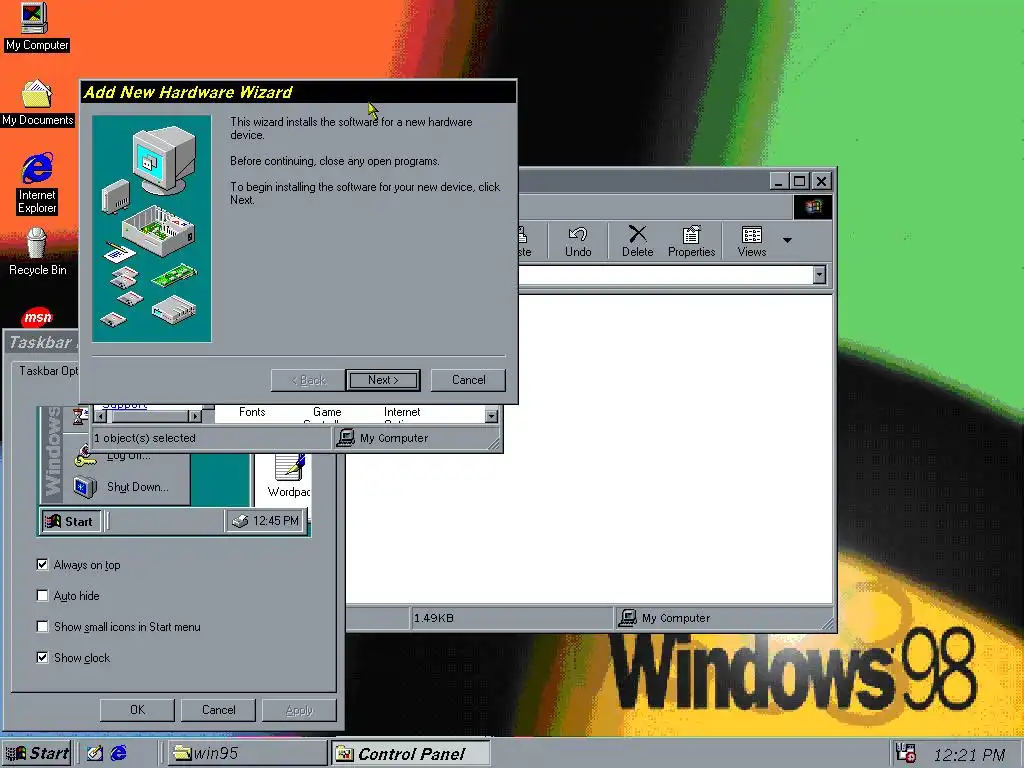Maximize the explorer window

[x=799, y=181]
